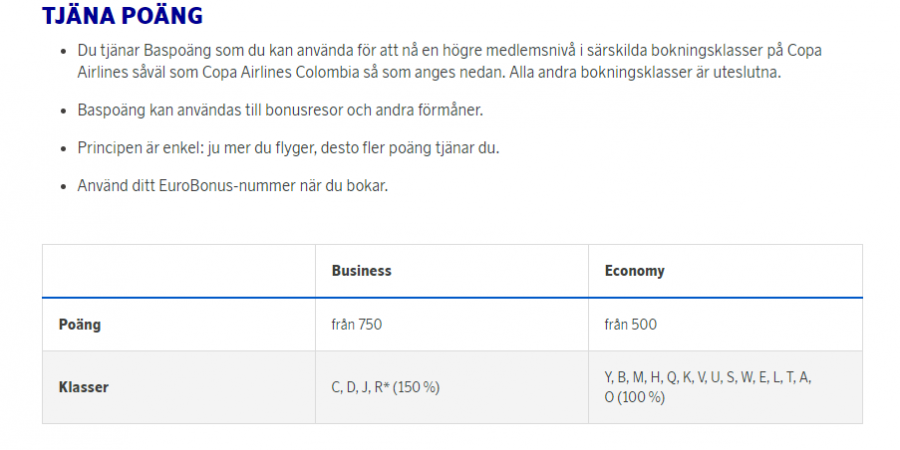Image resolution: width=900 pixels, height=450 pixels.
Task: Click the 'Använd ditt EuroBonus-nummer' bullet
Action: [x=233, y=186]
